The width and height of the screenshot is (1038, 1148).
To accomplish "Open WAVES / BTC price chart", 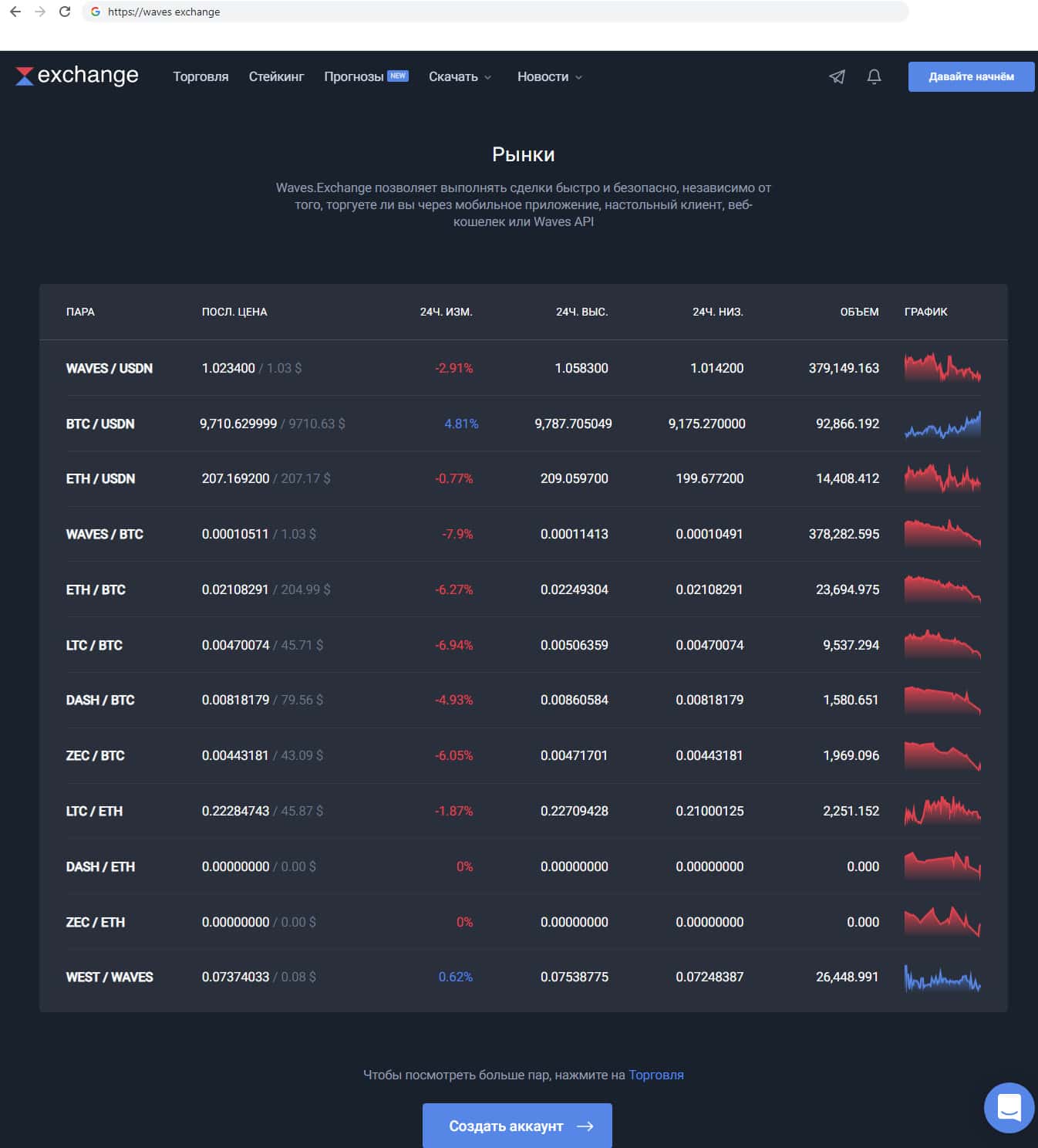I will 942,534.
